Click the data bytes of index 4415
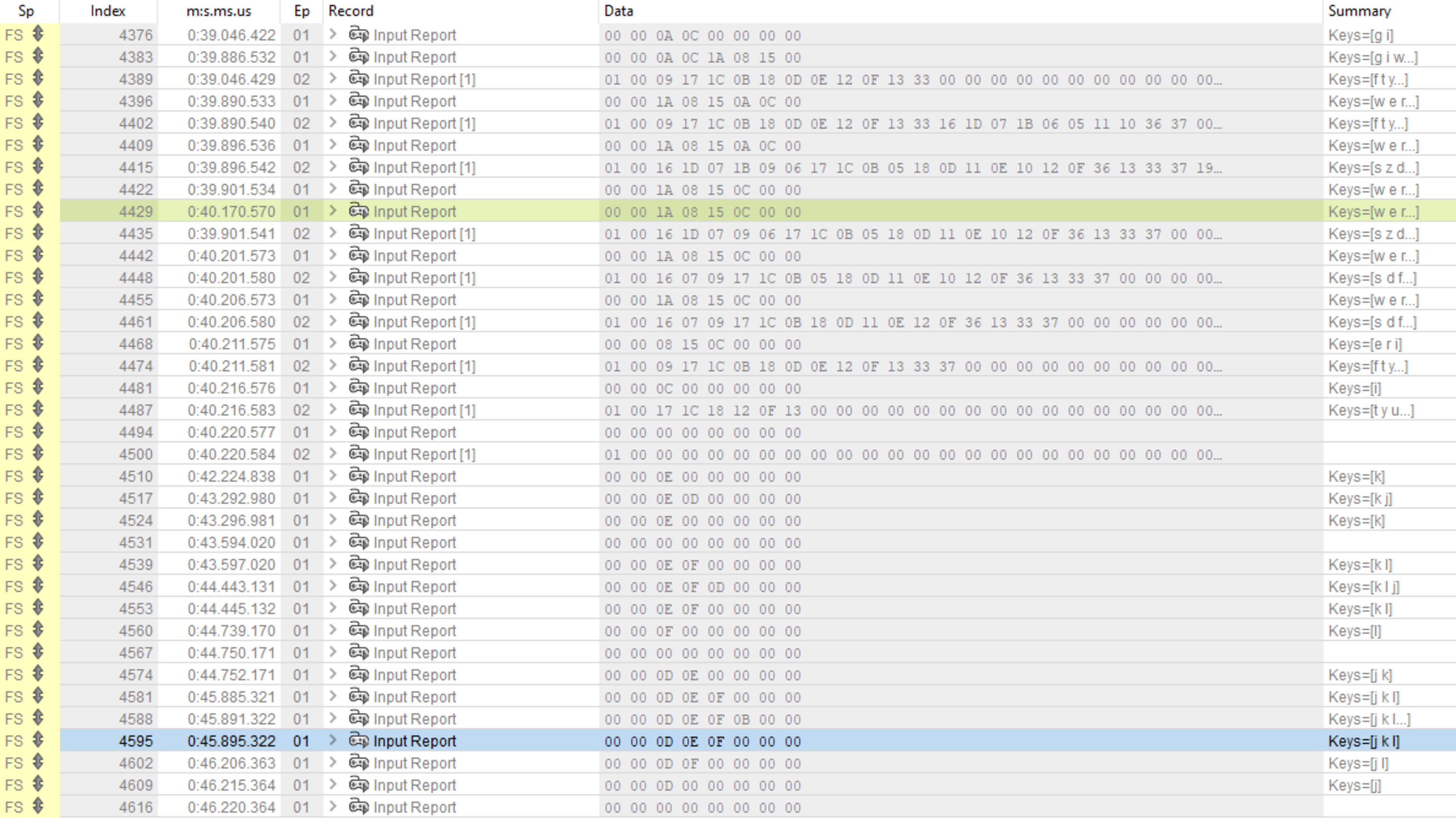The height and width of the screenshot is (820, 1456). coord(912,167)
